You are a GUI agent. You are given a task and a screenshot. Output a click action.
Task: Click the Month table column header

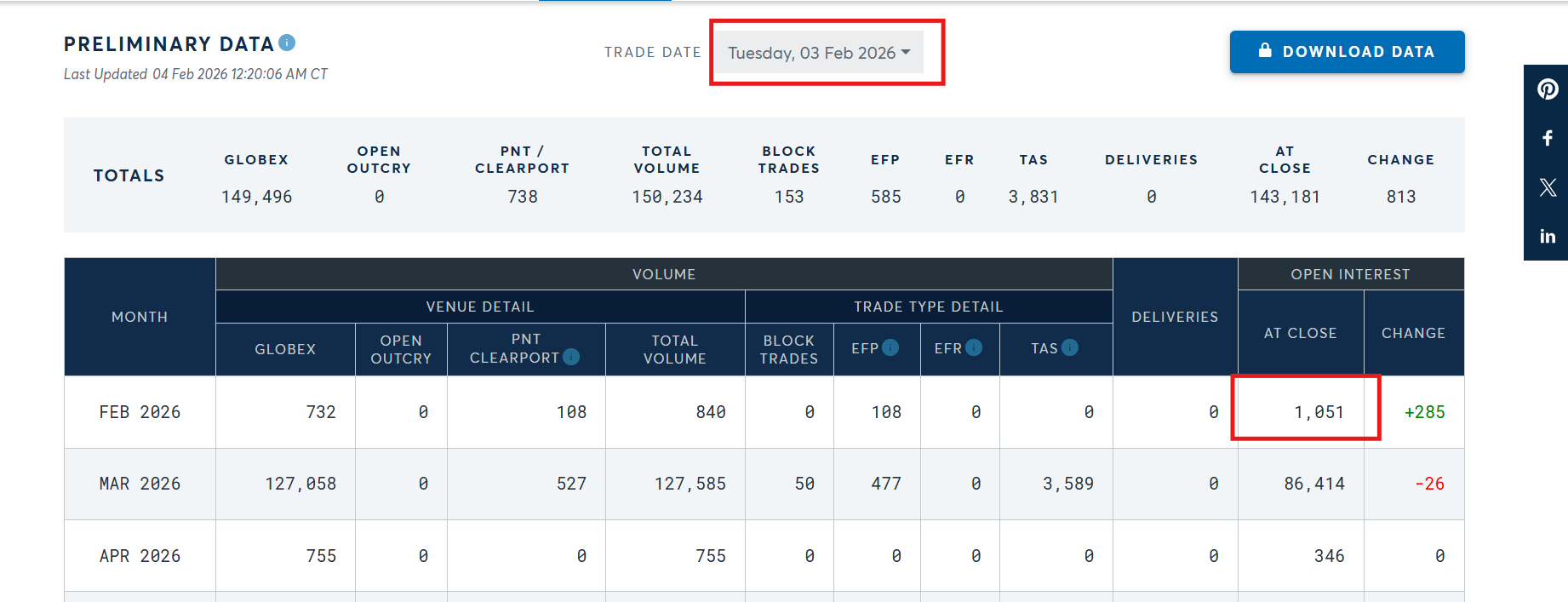click(140, 317)
